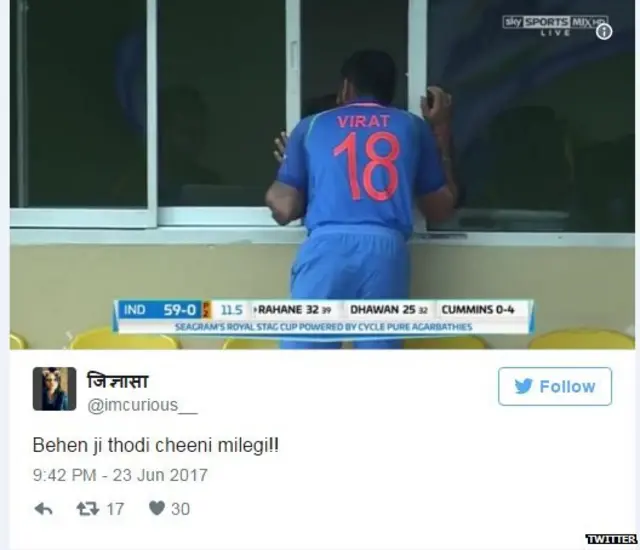This screenshot has width=640, height=550.
Task: Click the TWITTER credit label
Action: coord(611,539)
